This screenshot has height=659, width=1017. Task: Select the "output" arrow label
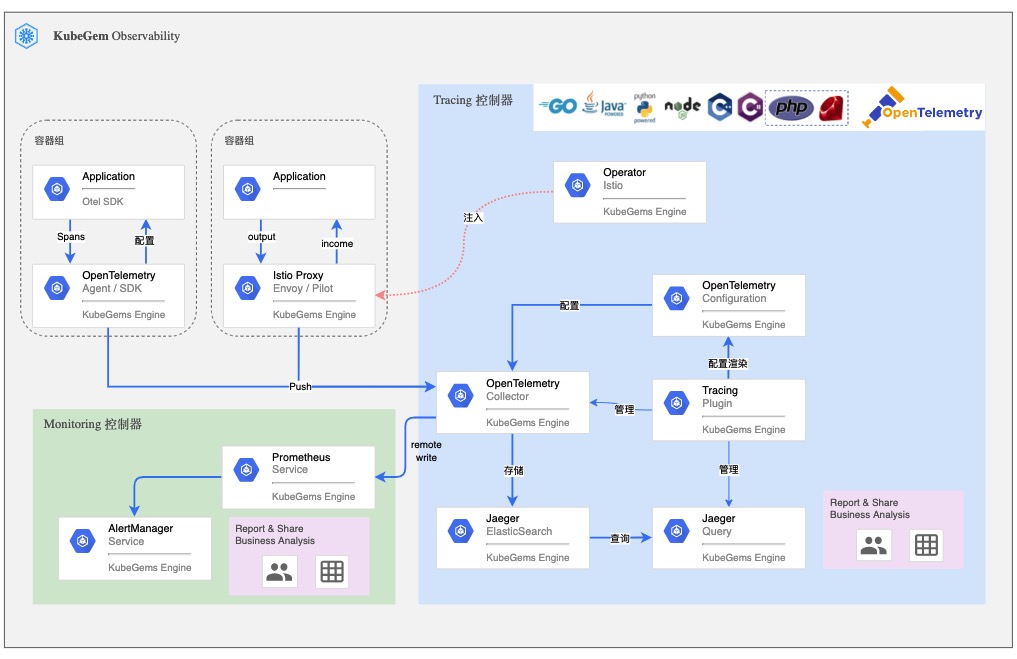click(x=261, y=237)
